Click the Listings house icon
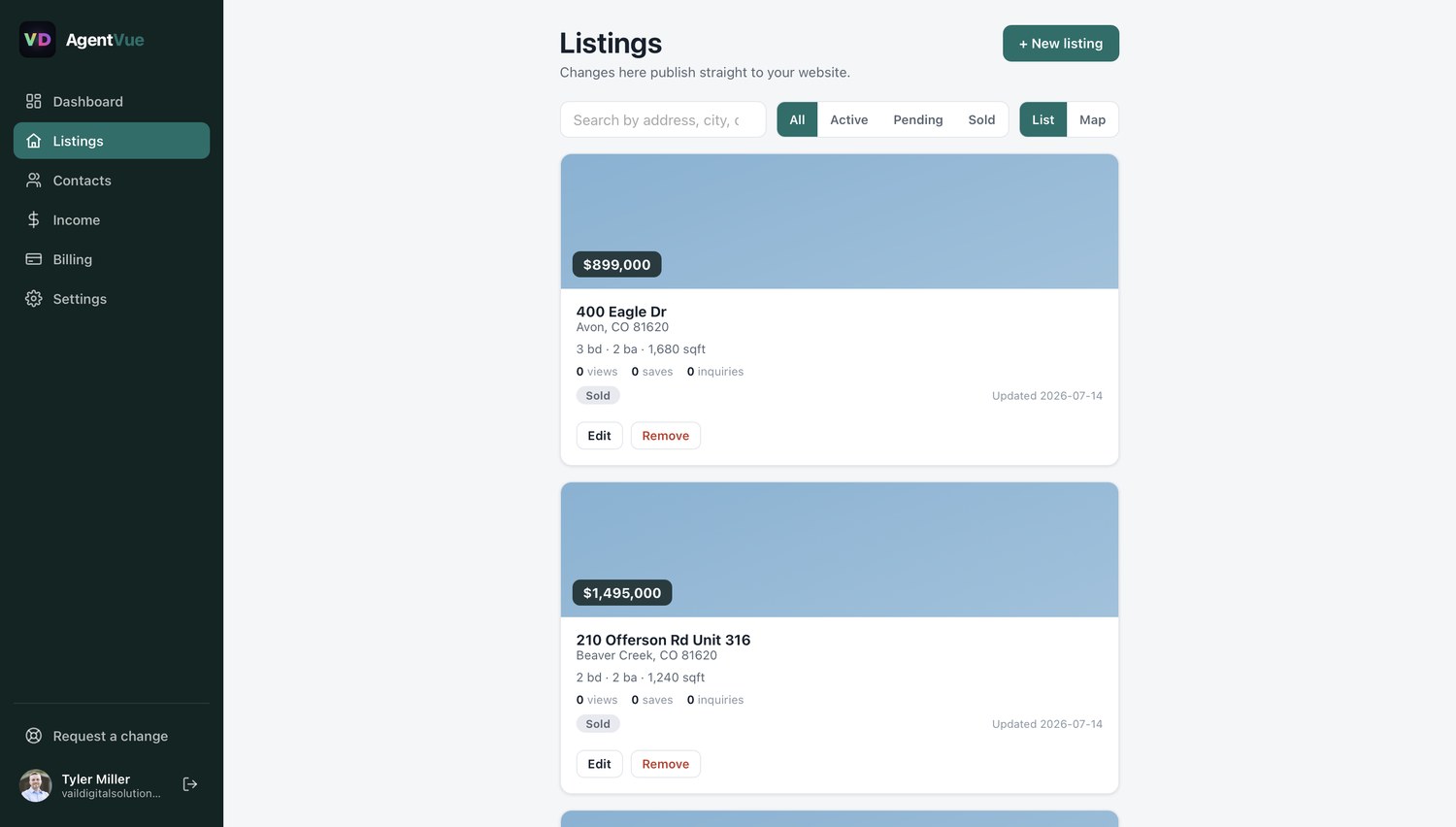1456x827 pixels. click(34, 141)
